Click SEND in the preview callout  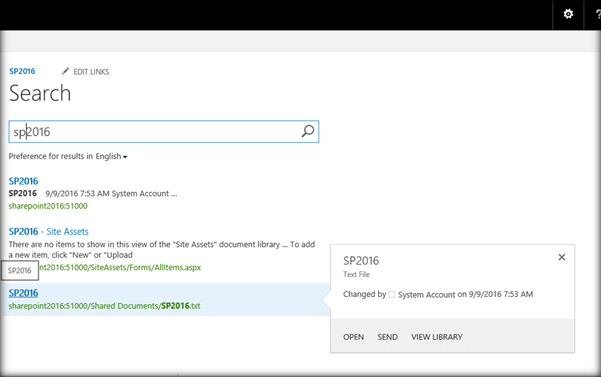[x=388, y=337]
